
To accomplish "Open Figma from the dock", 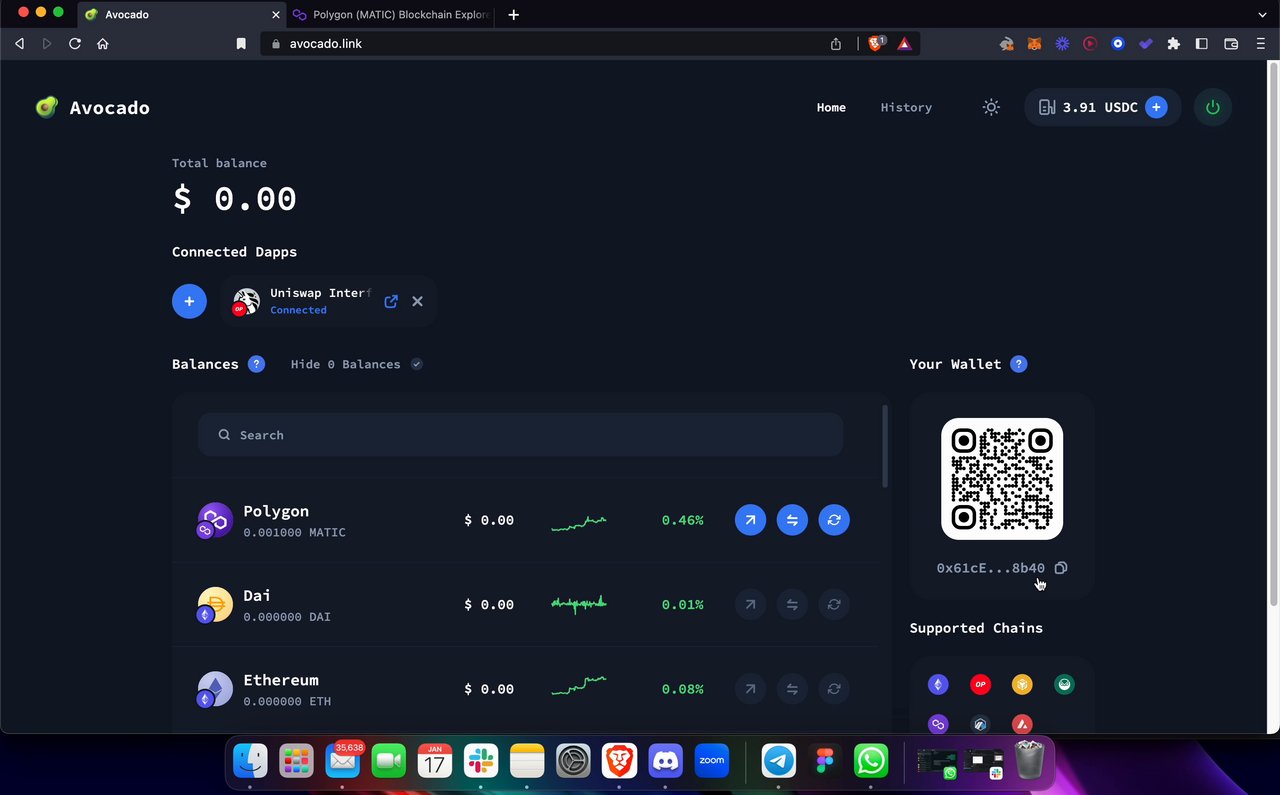I will point(825,762).
